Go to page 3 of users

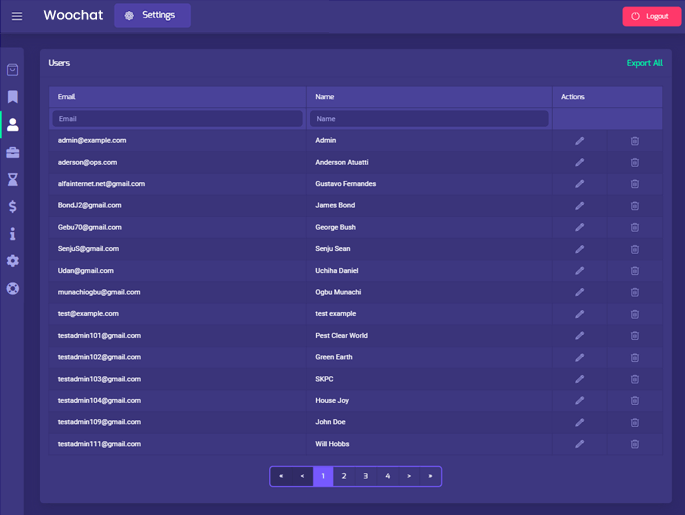pyautogui.click(x=366, y=476)
